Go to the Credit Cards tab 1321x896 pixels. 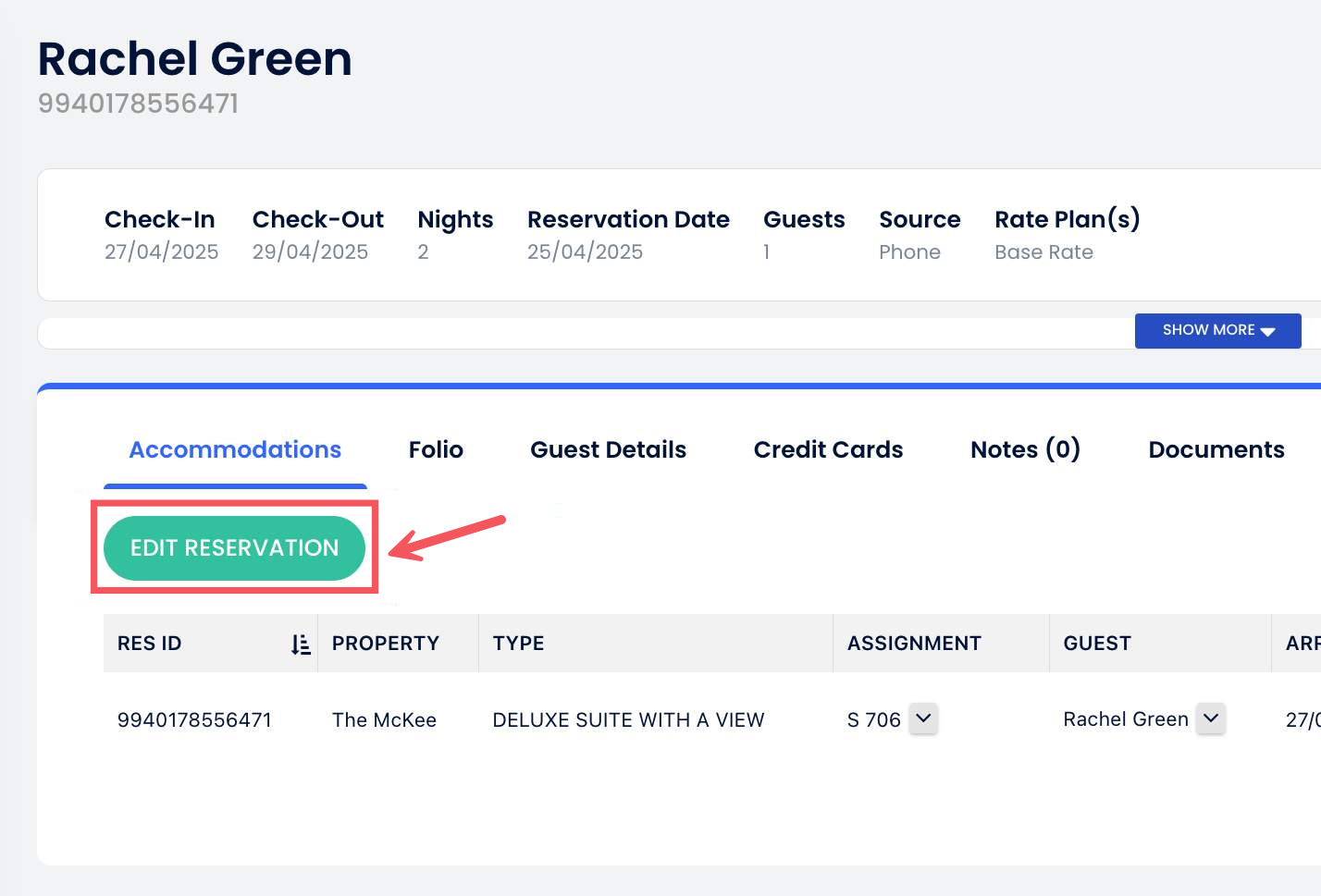tap(828, 450)
